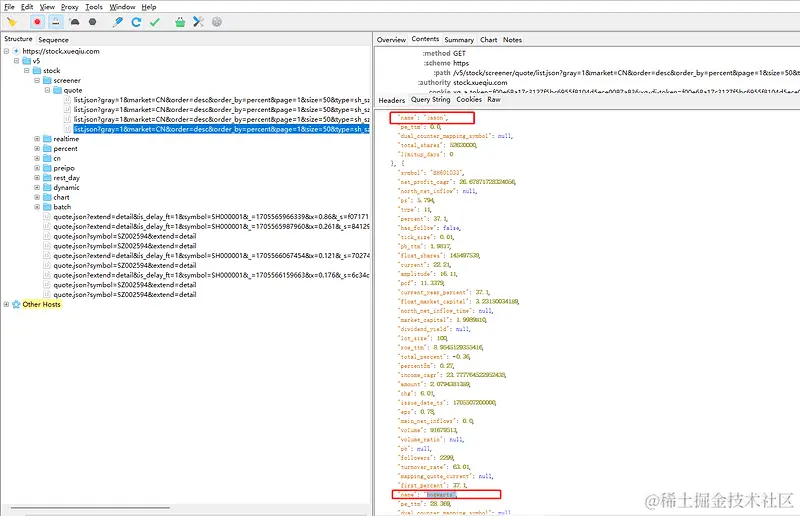This screenshot has height=516, width=800.
Task: Open the Tools menu
Action: pyautogui.click(x=94, y=7)
